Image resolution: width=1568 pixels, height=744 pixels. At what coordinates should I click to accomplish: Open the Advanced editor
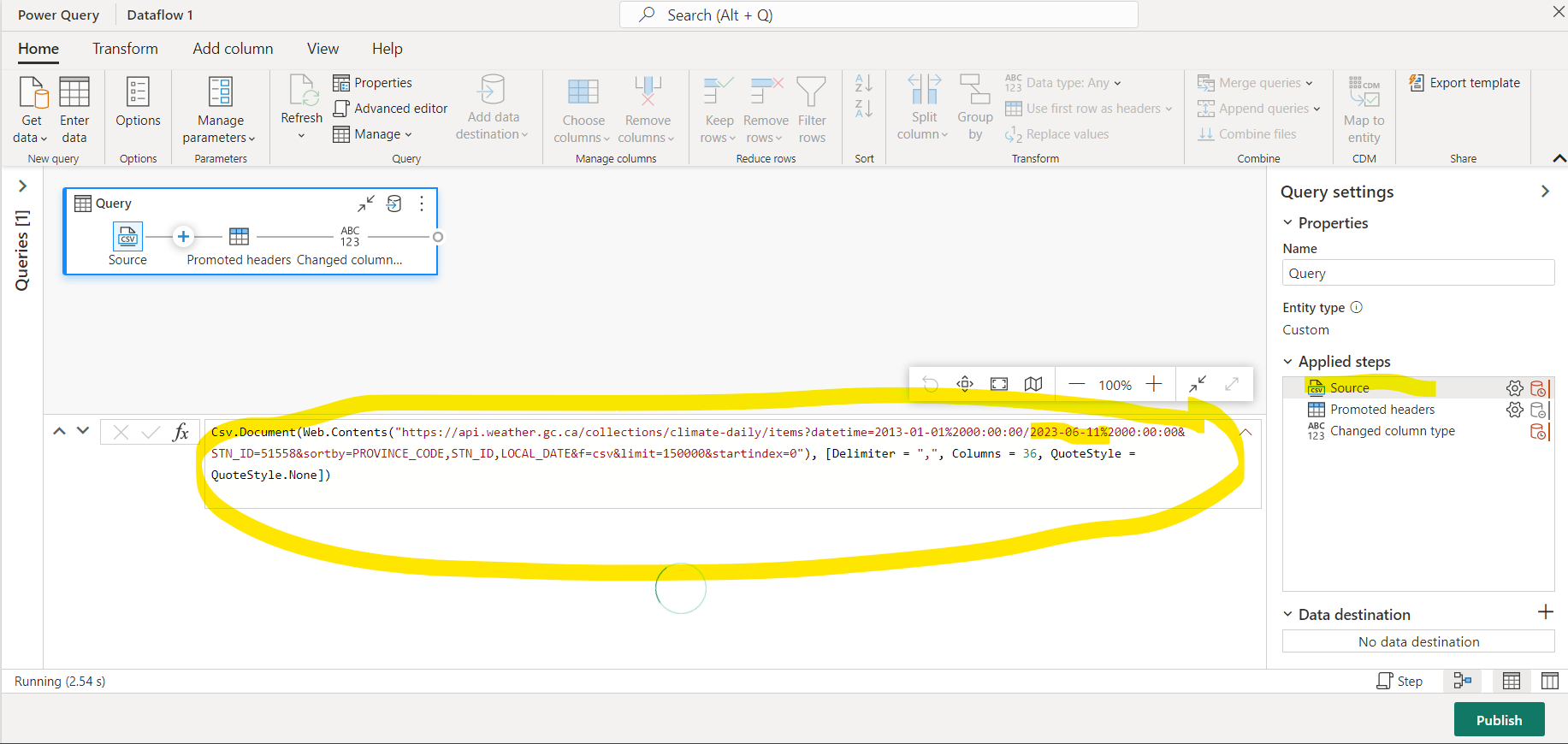(390, 109)
